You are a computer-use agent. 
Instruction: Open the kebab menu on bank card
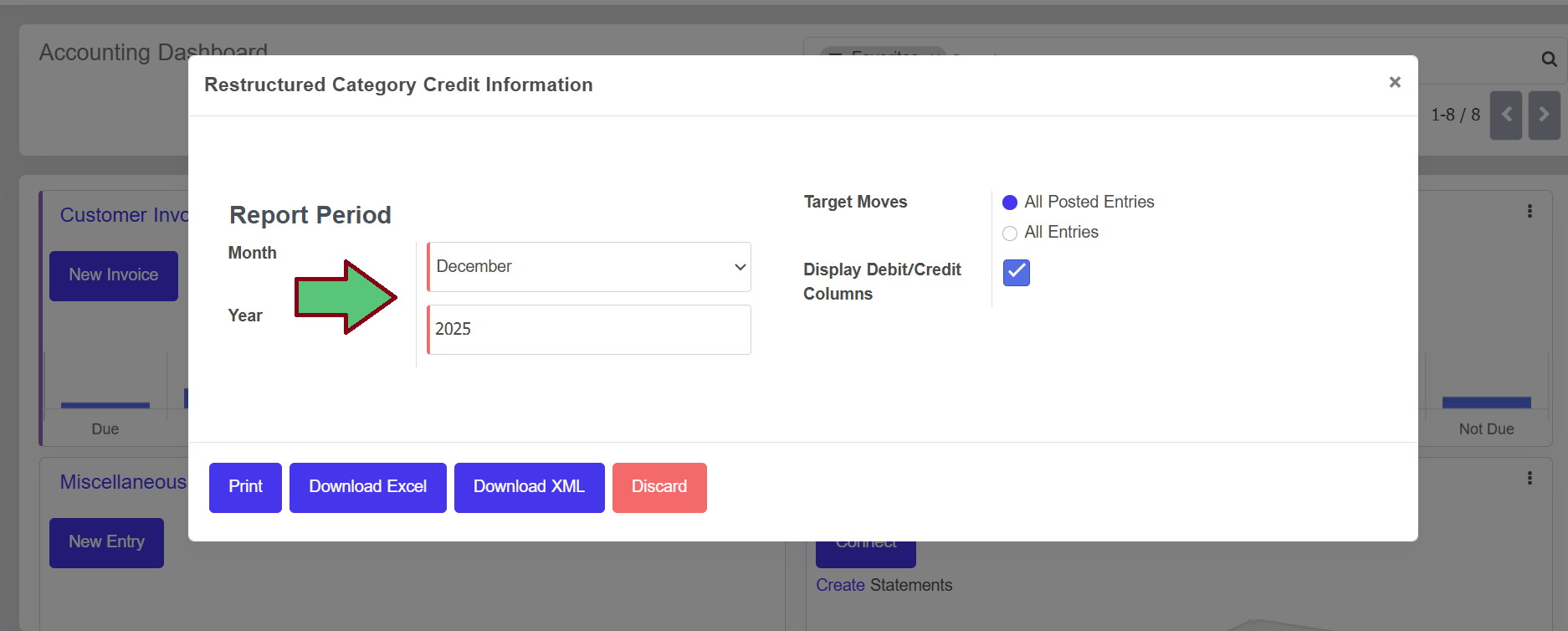coord(1530,478)
